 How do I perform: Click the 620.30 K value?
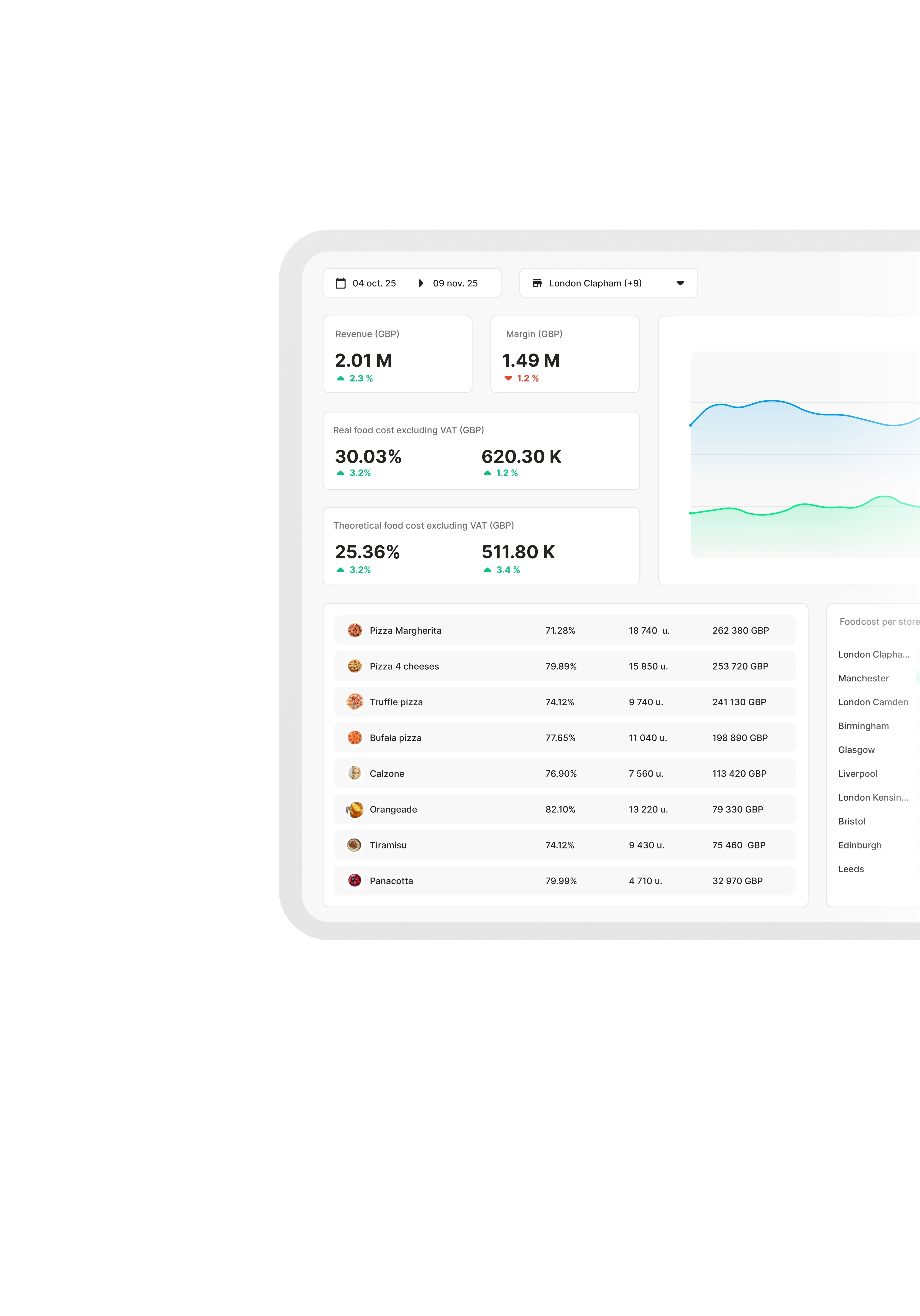pos(521,456)
